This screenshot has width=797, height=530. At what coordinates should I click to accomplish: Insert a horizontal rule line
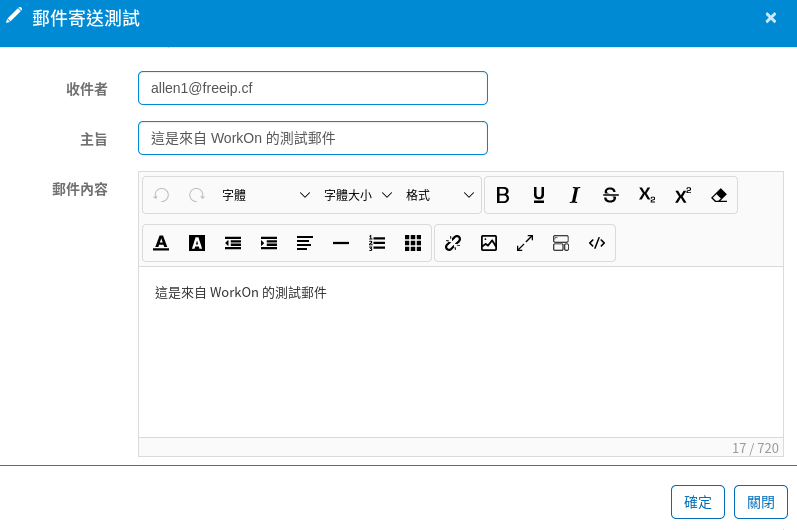coord(341,243)
